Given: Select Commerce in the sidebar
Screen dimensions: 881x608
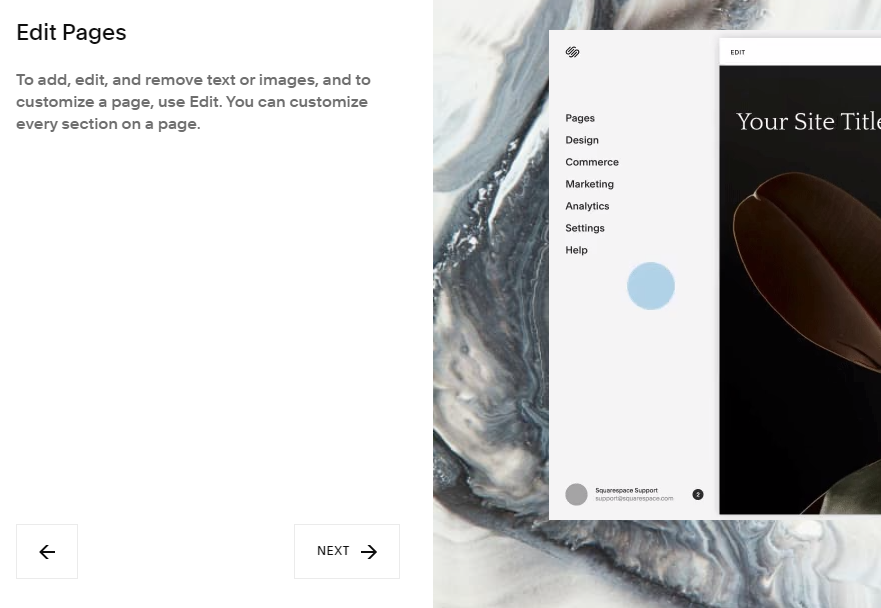Looking at the screenshot, I should tap(592, 162).
